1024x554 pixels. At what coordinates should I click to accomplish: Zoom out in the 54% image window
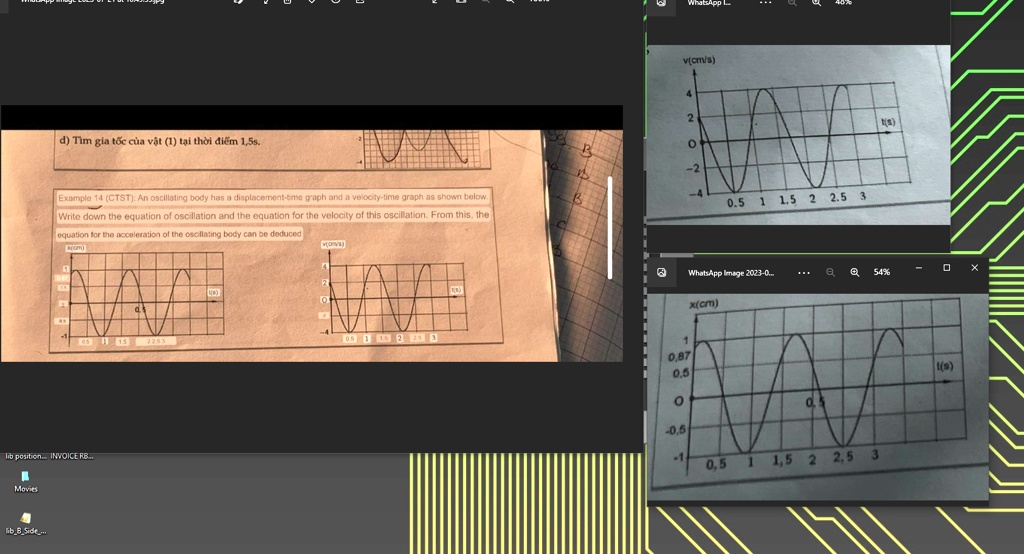[830, 272]
